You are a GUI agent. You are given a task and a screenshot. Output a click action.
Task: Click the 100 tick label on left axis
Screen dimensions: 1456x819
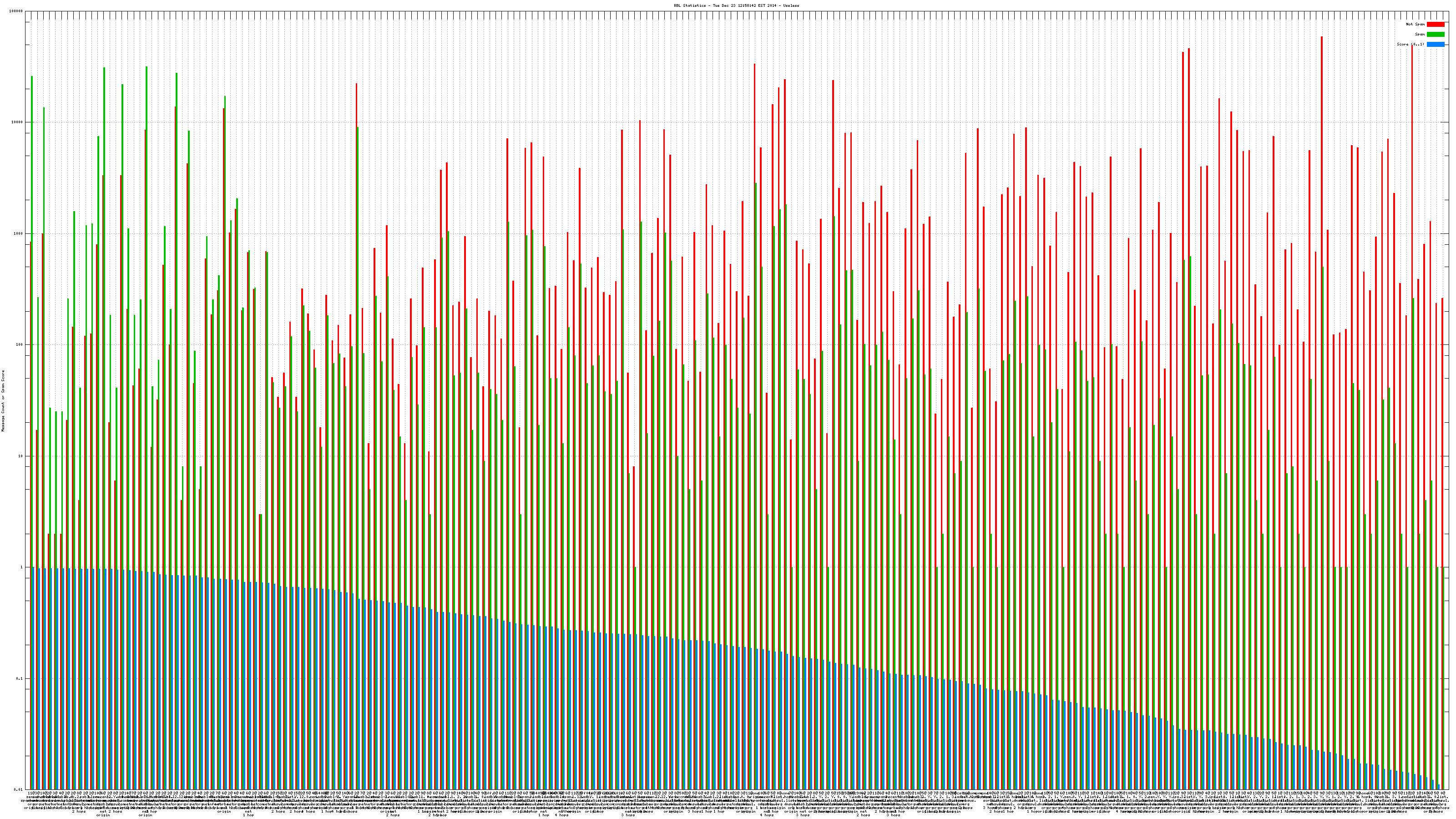[19, 345]
